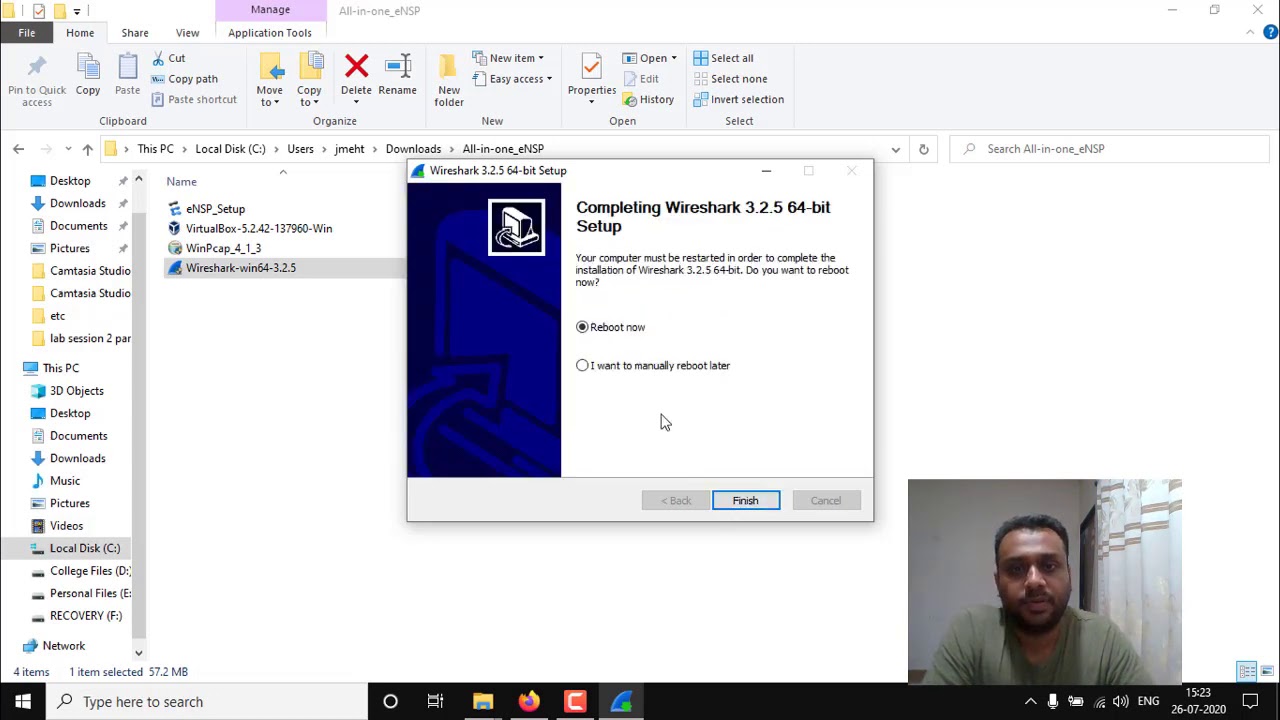Choose I want to manually reboot later

click(654, 365)
